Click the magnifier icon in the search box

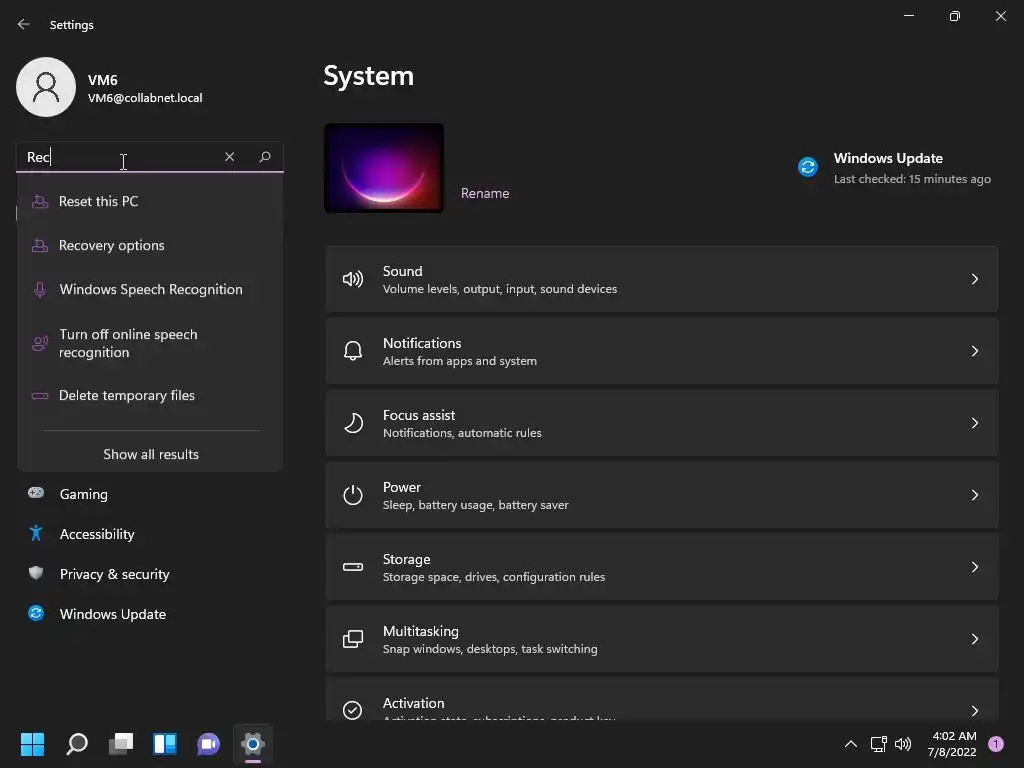click(x=264, y=157)
